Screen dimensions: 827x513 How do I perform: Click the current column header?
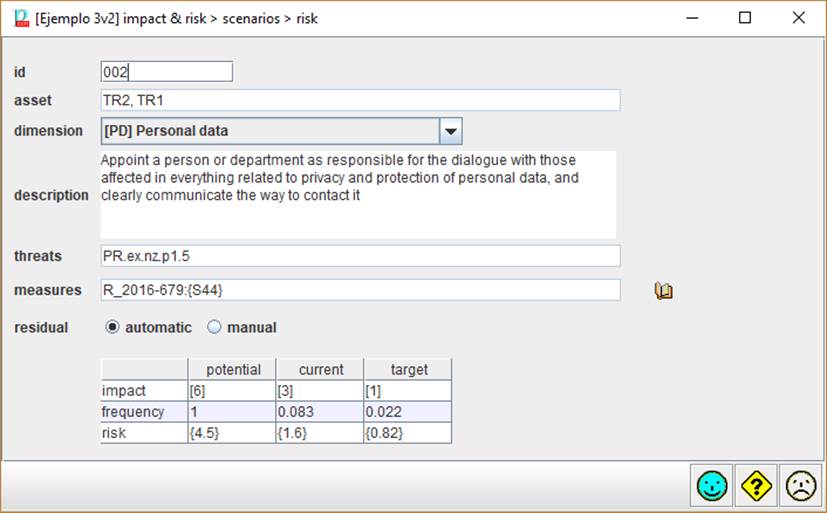(x=320, y=369)
